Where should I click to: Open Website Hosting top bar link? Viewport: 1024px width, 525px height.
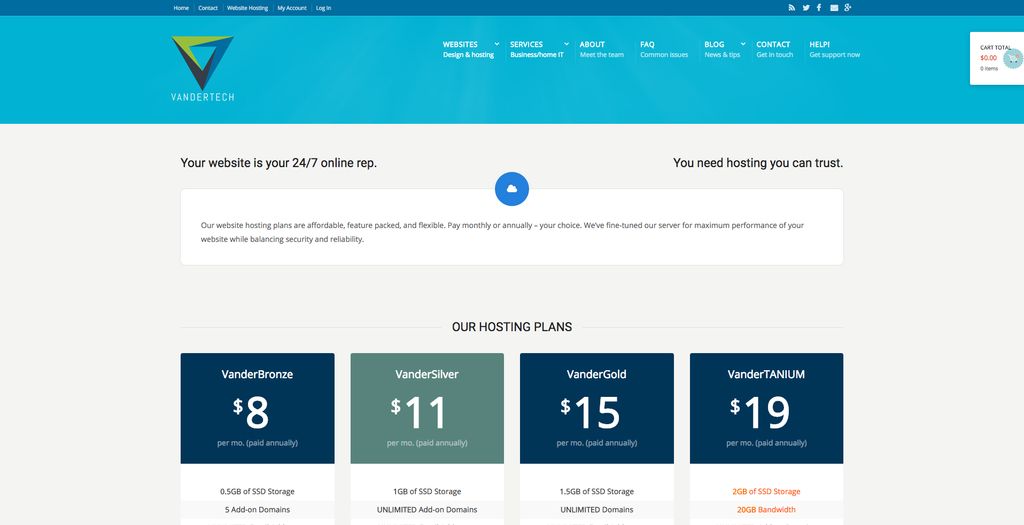click(248, 8)
